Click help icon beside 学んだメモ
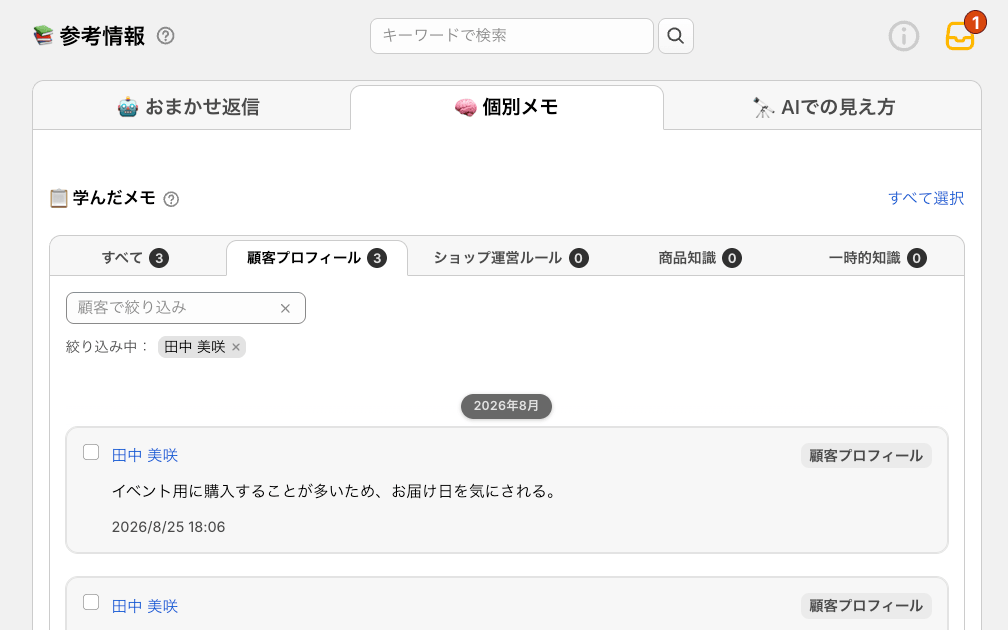 point(171,199)
